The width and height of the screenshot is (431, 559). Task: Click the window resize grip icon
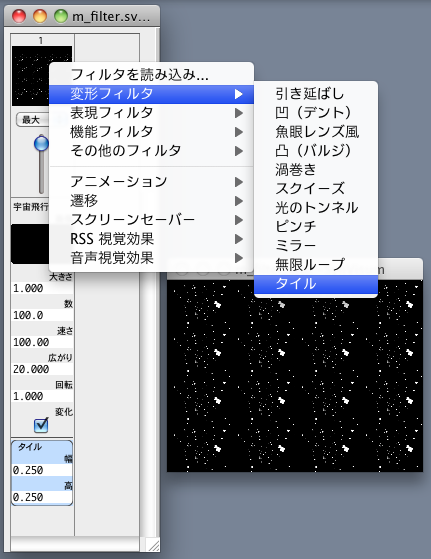pos(153,544)
